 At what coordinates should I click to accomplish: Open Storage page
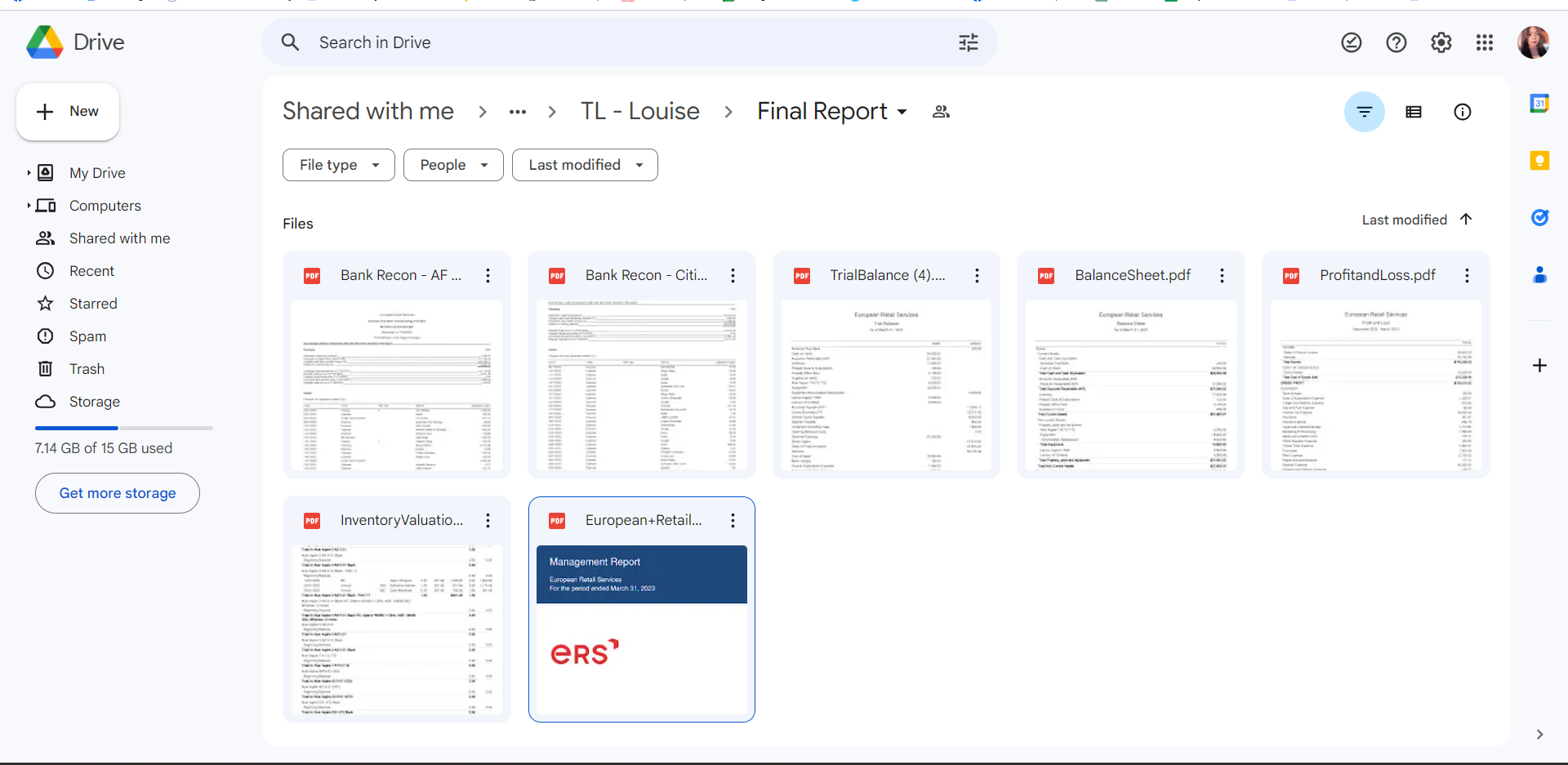tap(94, 402)
